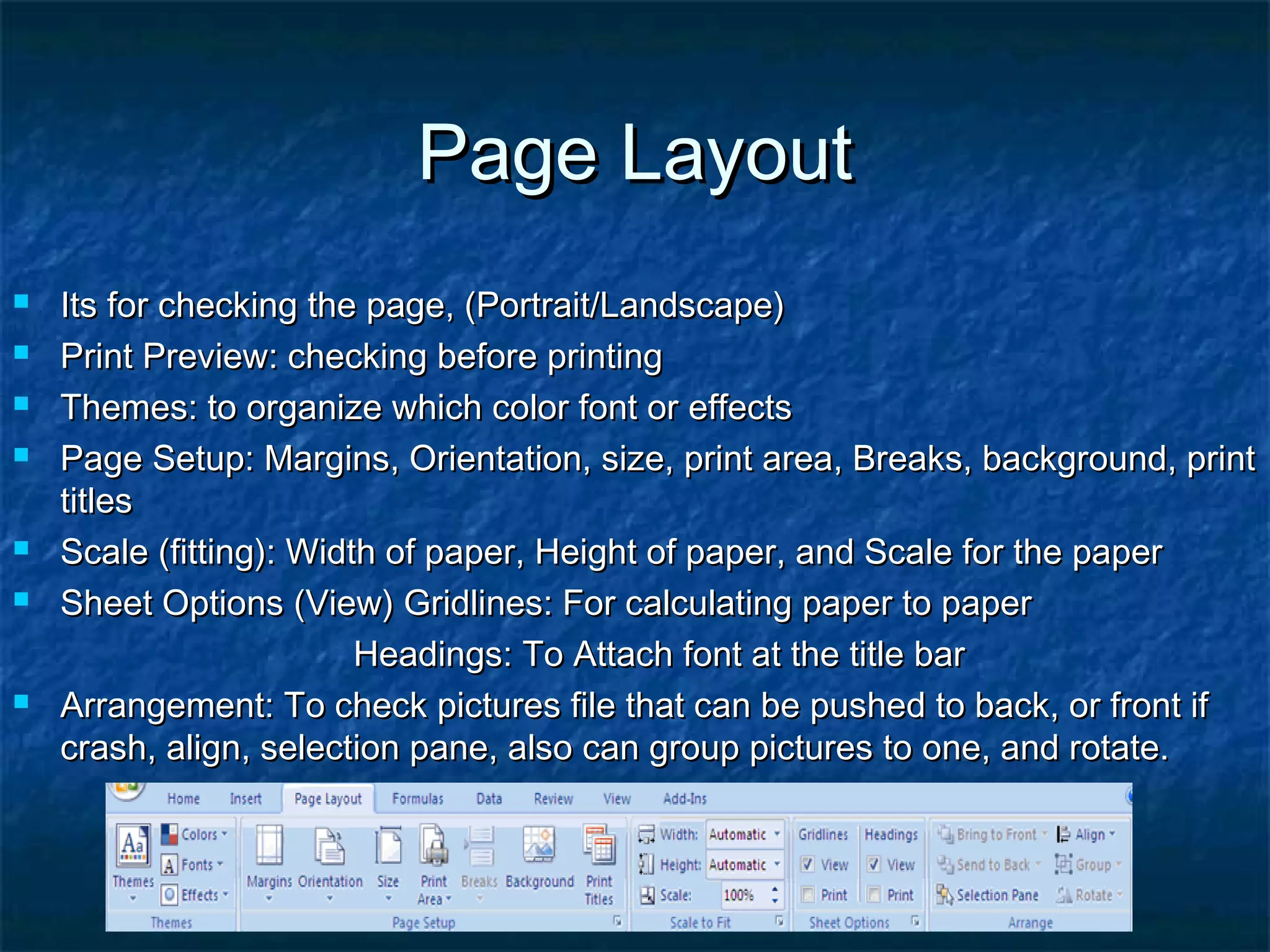Open Print Titles icon
The height and width of the screenshot is (952, 1270).
tap(599, 845)
